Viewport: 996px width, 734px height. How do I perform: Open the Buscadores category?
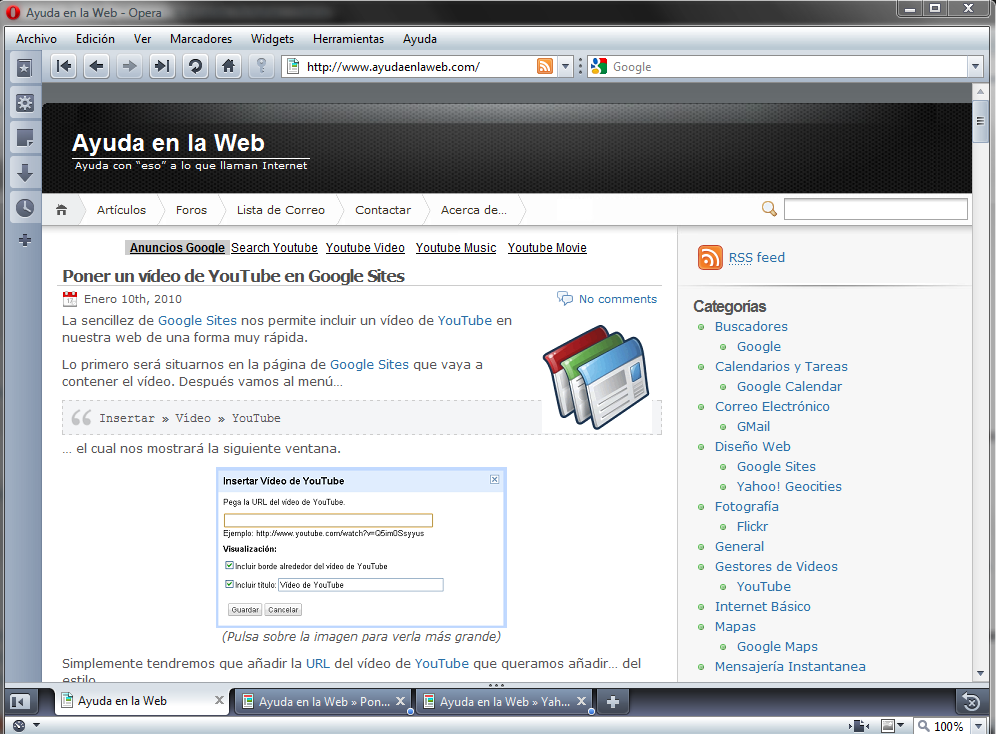point(751,326)
